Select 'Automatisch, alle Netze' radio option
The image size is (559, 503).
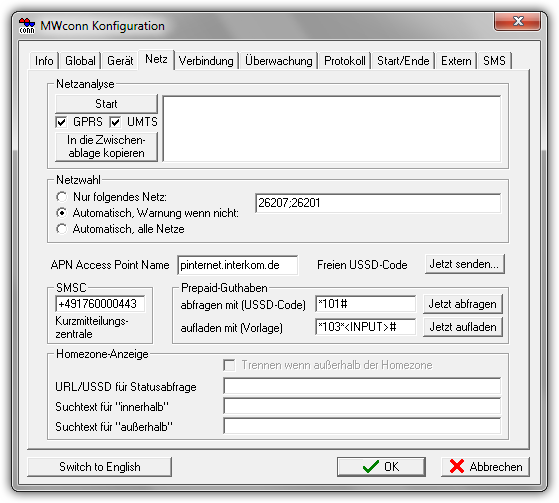pos(62,229)
